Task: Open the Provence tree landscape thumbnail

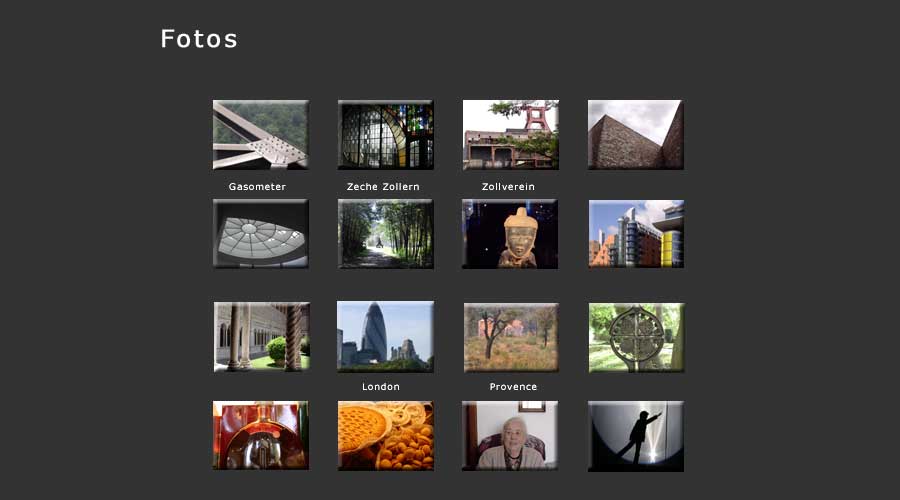Action: point(511,338)
